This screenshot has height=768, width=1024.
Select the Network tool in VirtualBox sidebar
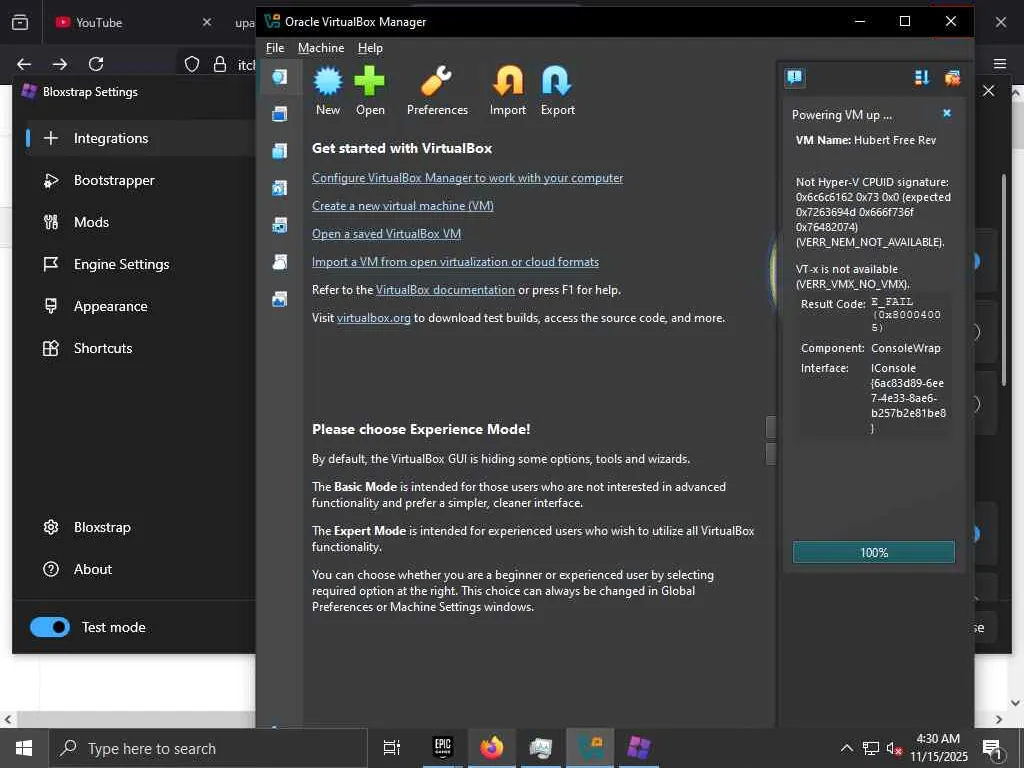(280, 225)
